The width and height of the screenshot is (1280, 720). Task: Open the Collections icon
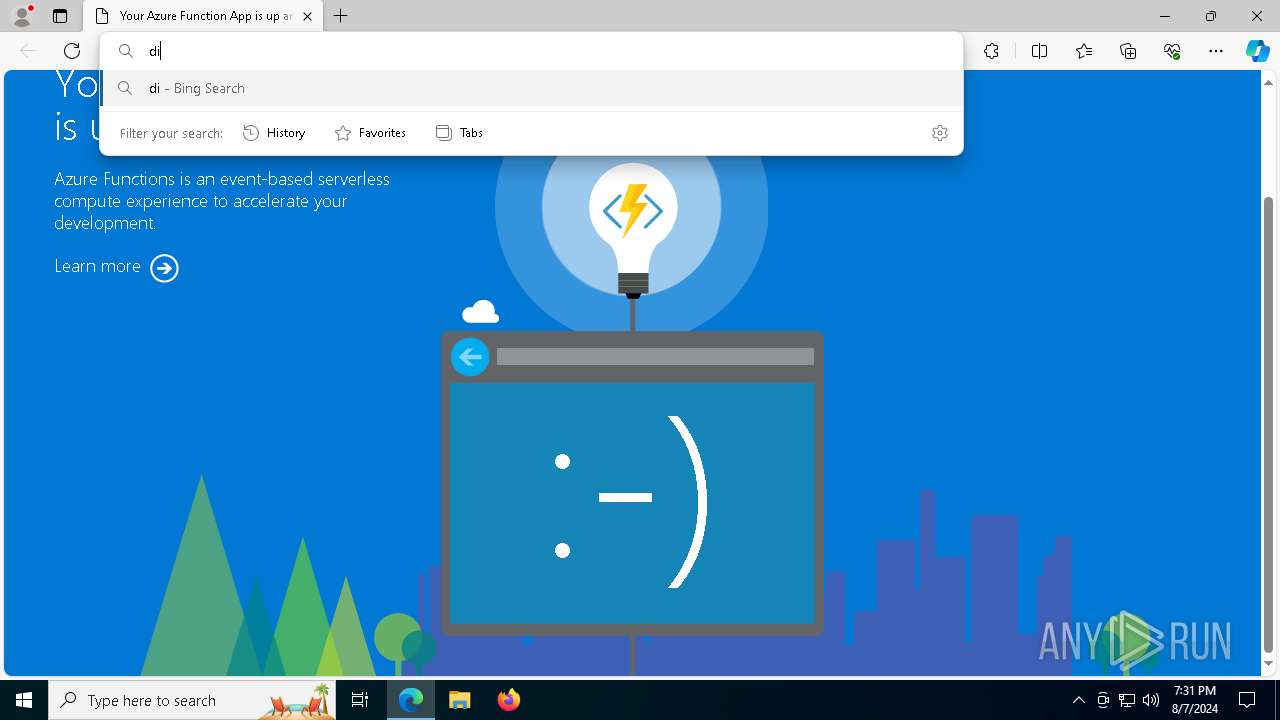tap(1128, 51)
